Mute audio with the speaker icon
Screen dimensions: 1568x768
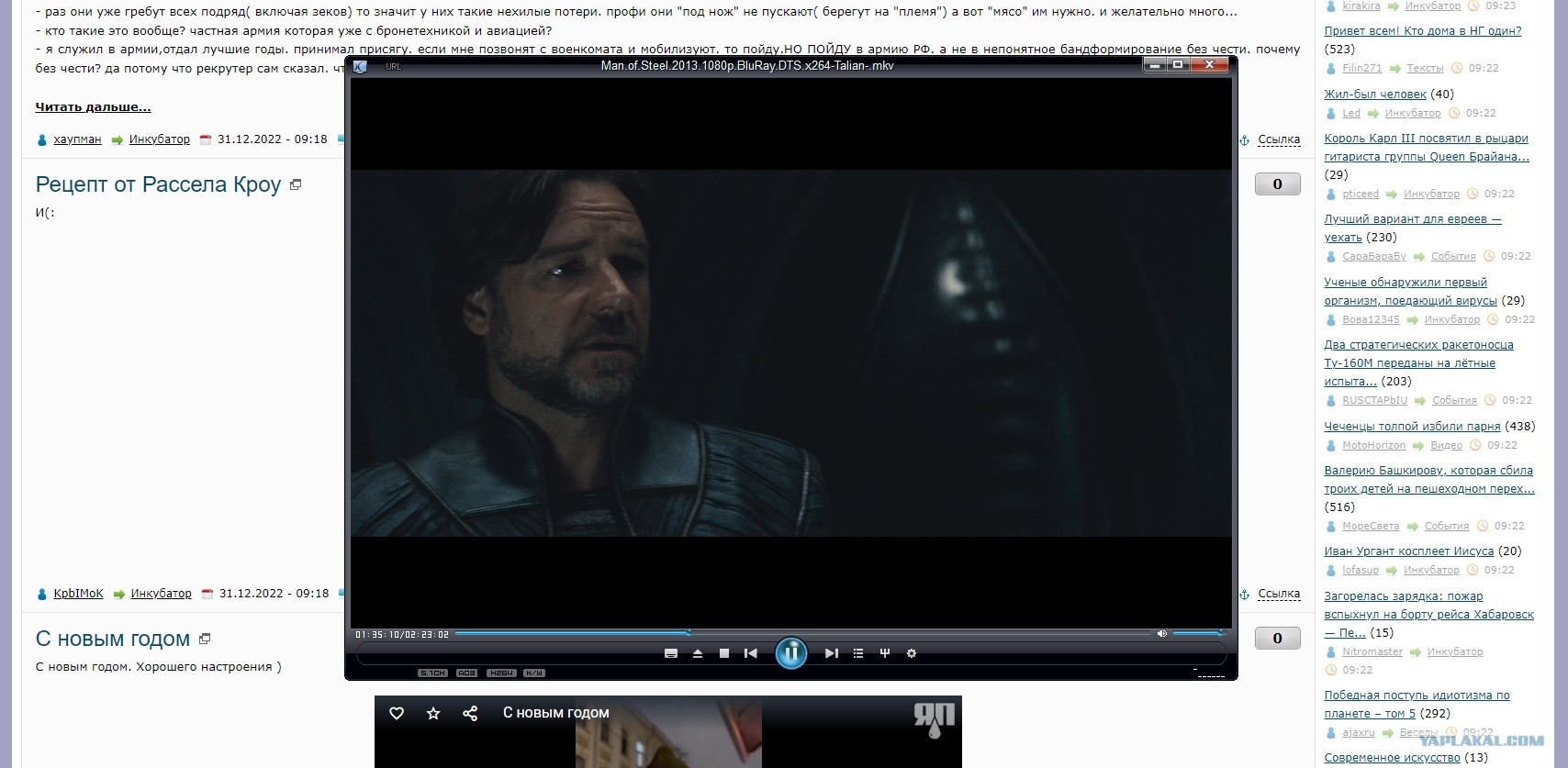pos(1162,633)
